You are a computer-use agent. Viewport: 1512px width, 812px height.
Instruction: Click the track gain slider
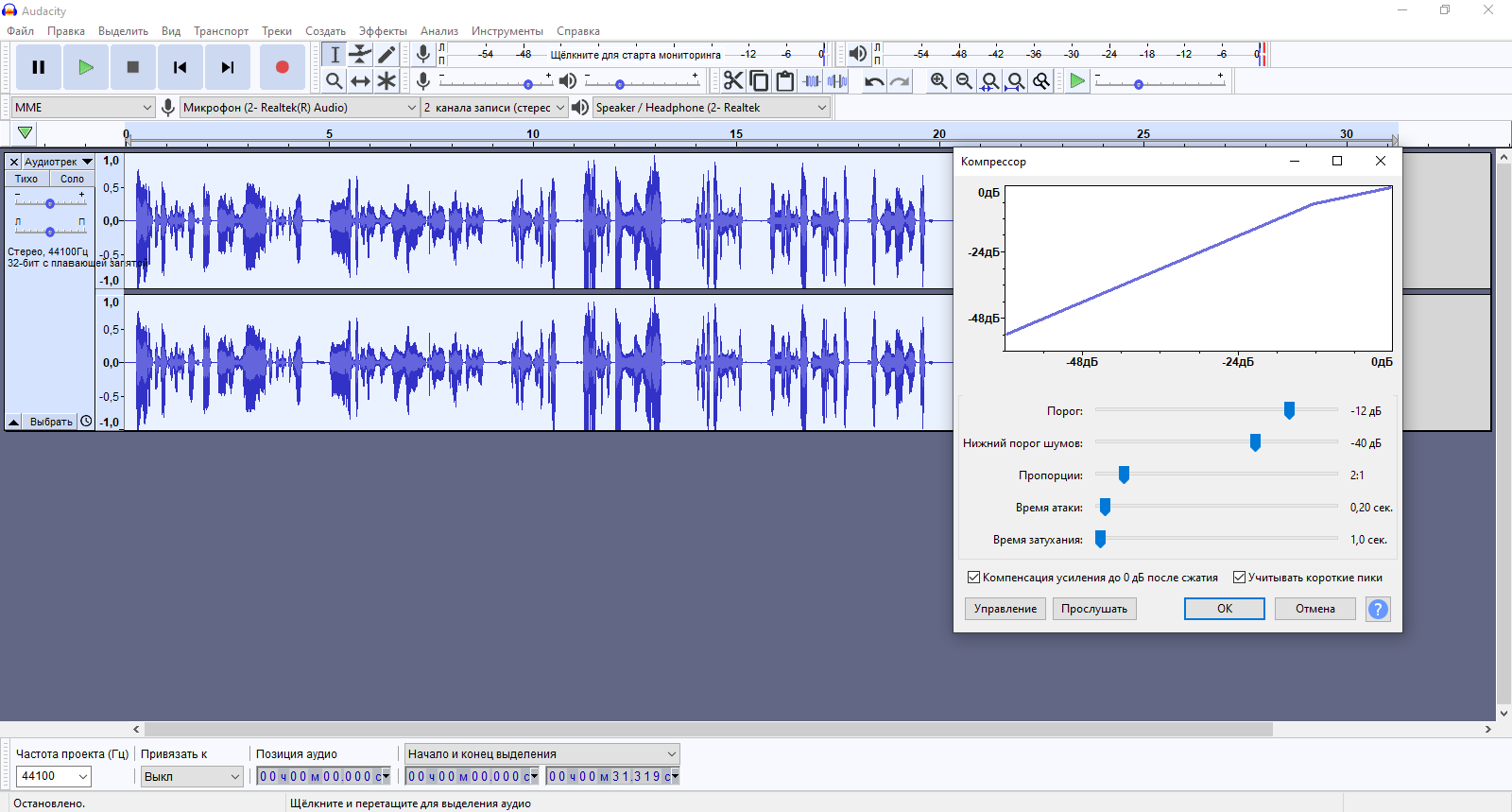click(50, 203)
